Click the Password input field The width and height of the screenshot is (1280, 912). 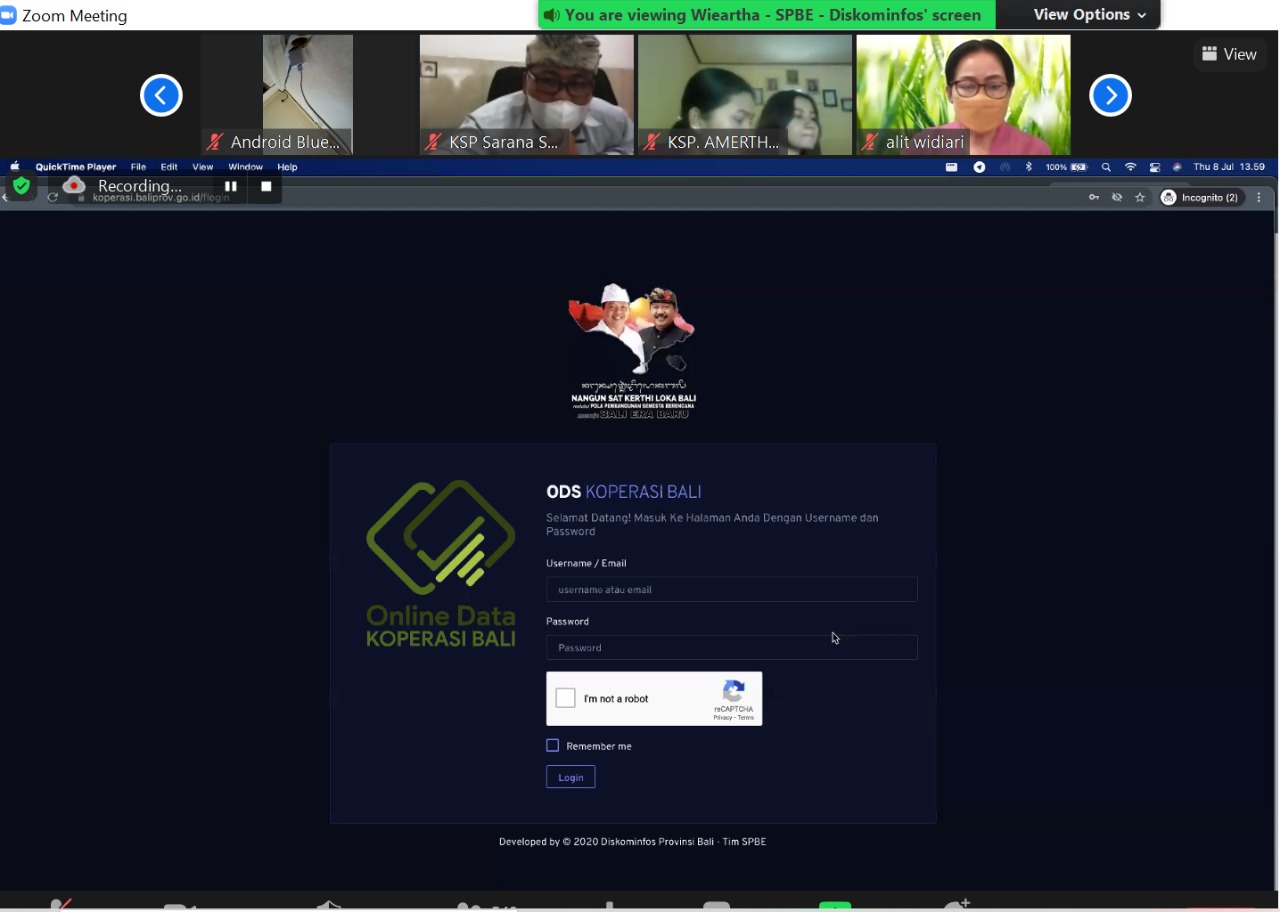coord(731,647)
